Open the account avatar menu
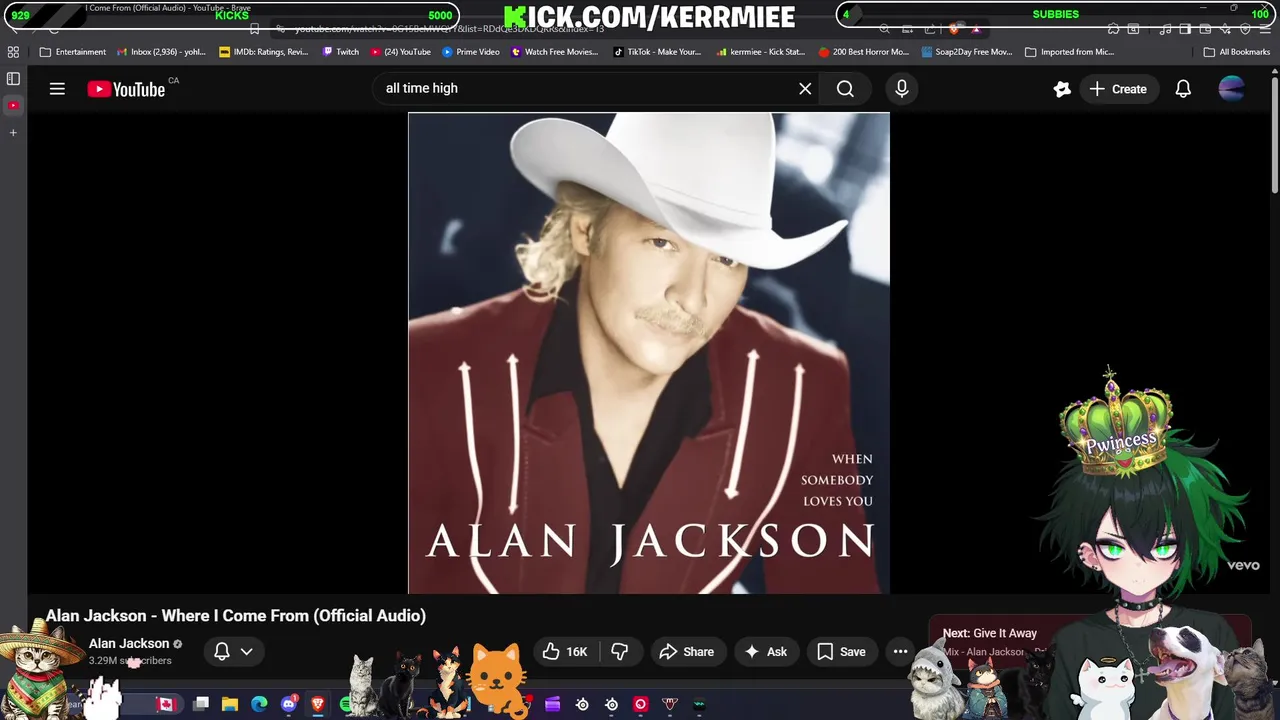Viewport: 1280px width, 720px height. (1231, 89)
